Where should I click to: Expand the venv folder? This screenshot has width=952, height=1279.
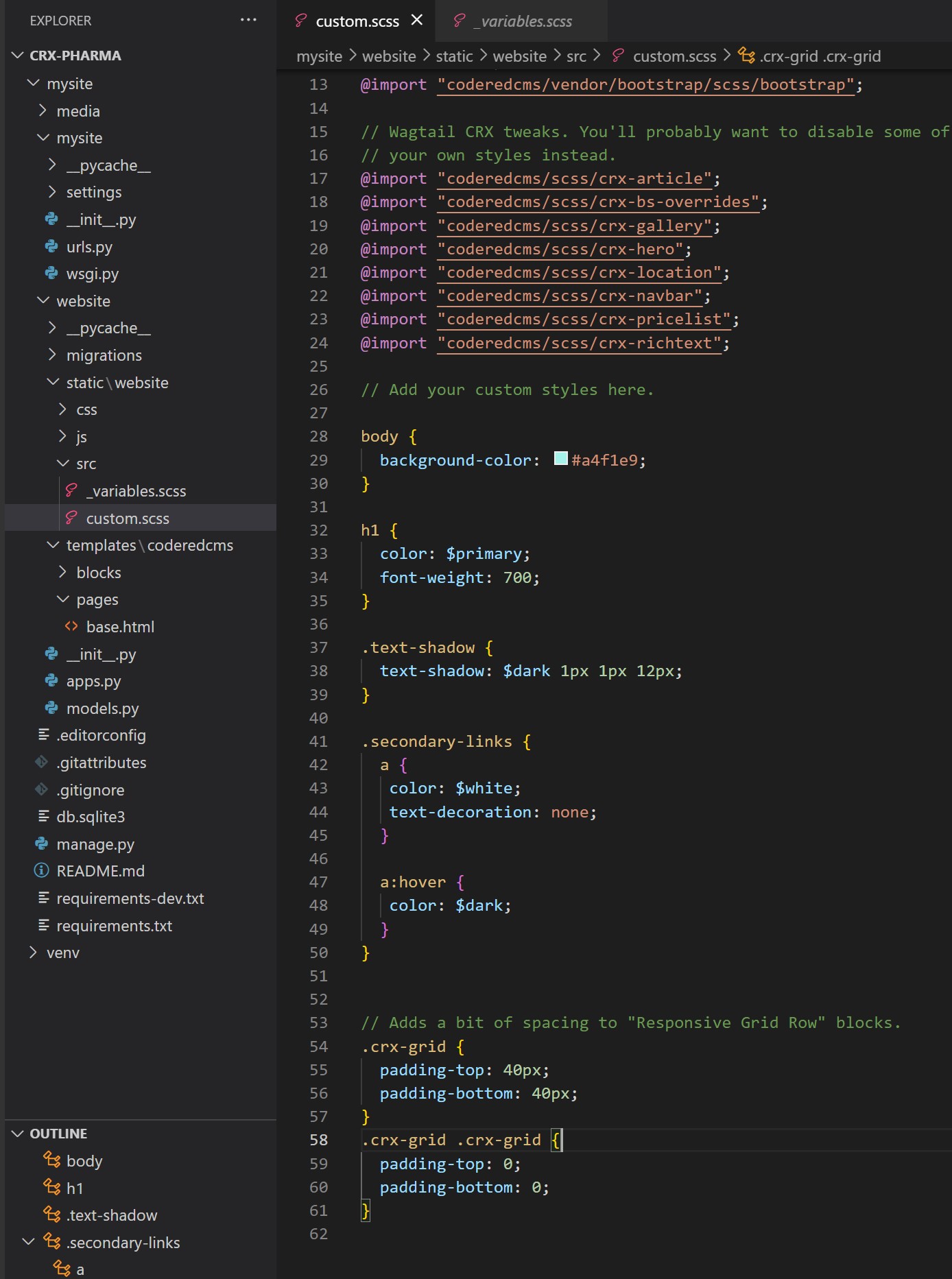[33, 952]
